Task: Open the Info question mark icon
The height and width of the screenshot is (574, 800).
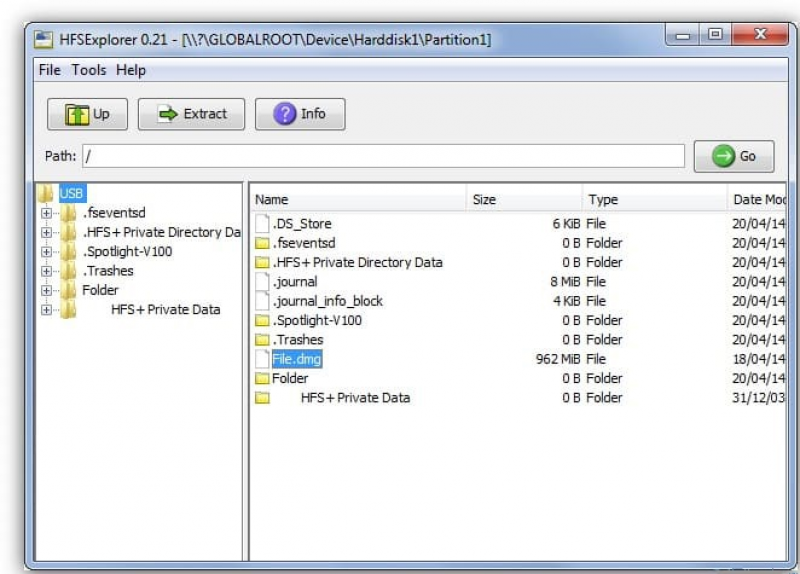Action: [x=284, y=114]
